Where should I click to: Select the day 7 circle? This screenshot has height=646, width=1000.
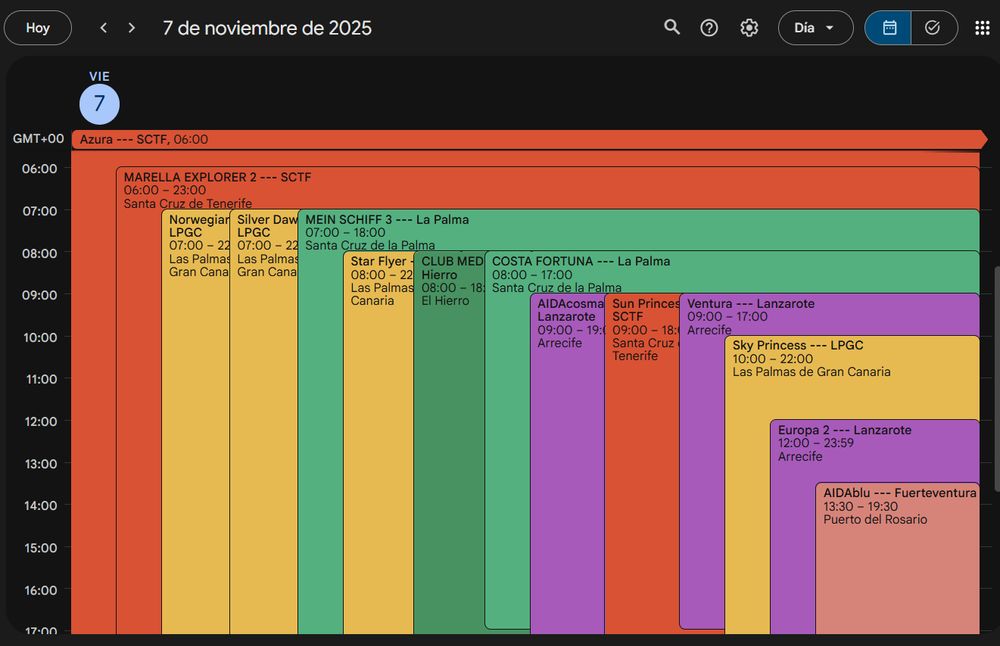coord(99,103)
